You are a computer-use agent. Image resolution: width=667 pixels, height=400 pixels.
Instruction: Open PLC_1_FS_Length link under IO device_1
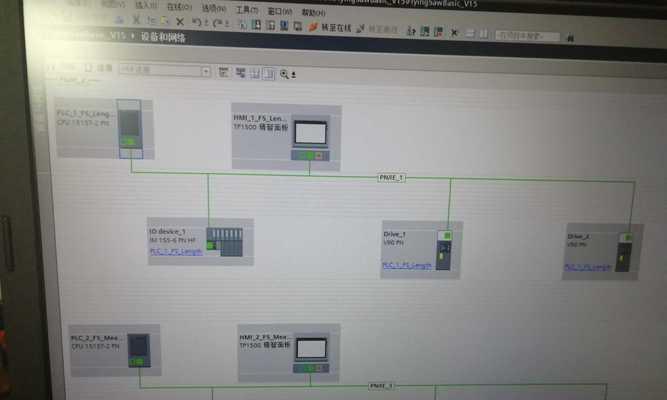(x=176, y=252)
